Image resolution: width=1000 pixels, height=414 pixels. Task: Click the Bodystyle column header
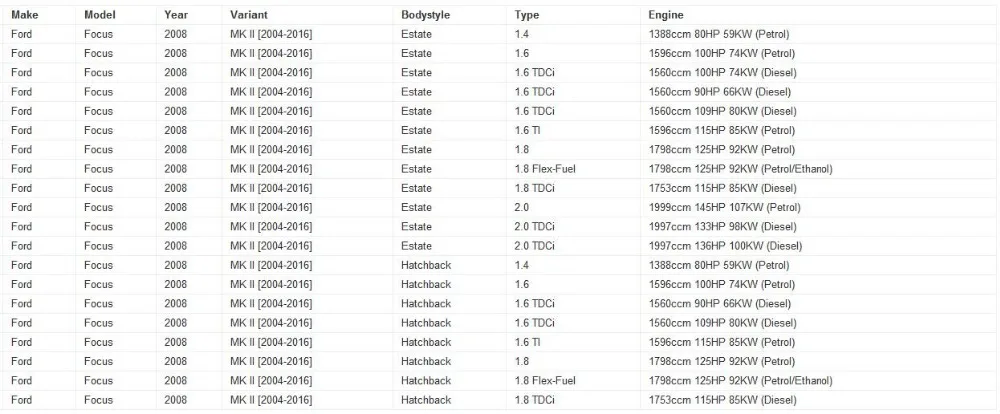pos(425,15)
